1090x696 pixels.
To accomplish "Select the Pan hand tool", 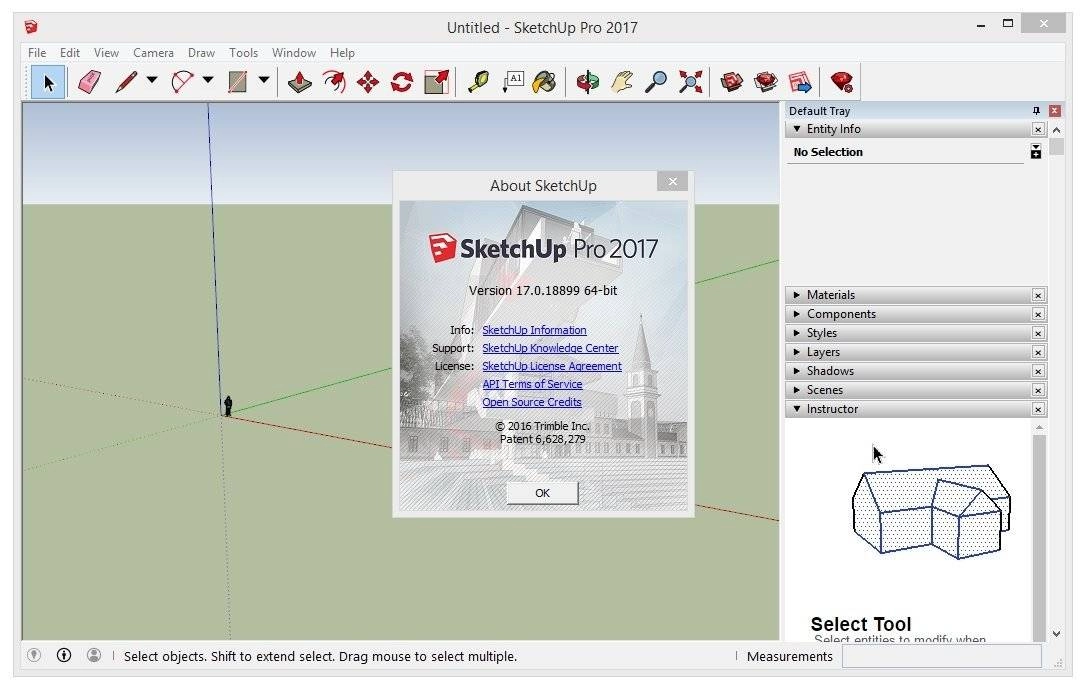I will coord(621,83).
